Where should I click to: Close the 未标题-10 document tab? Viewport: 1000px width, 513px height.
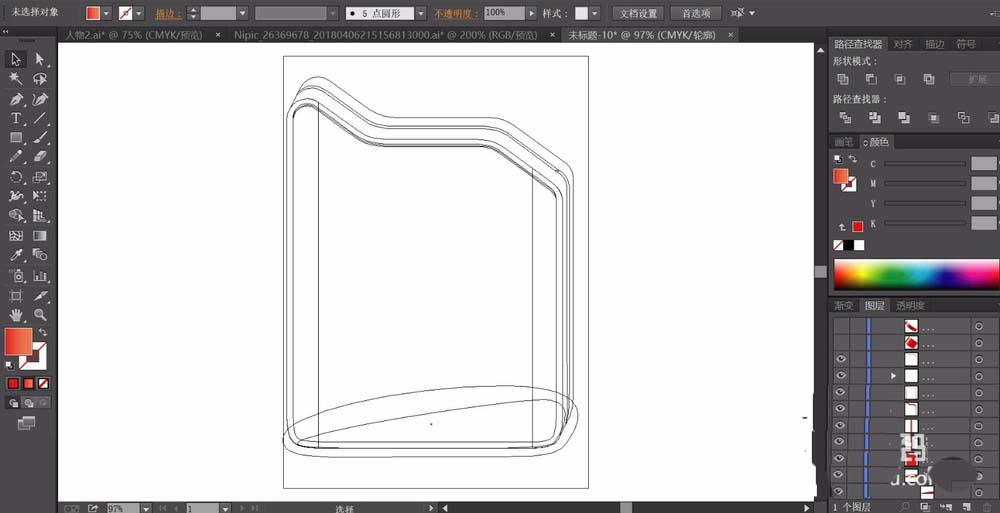730,35
